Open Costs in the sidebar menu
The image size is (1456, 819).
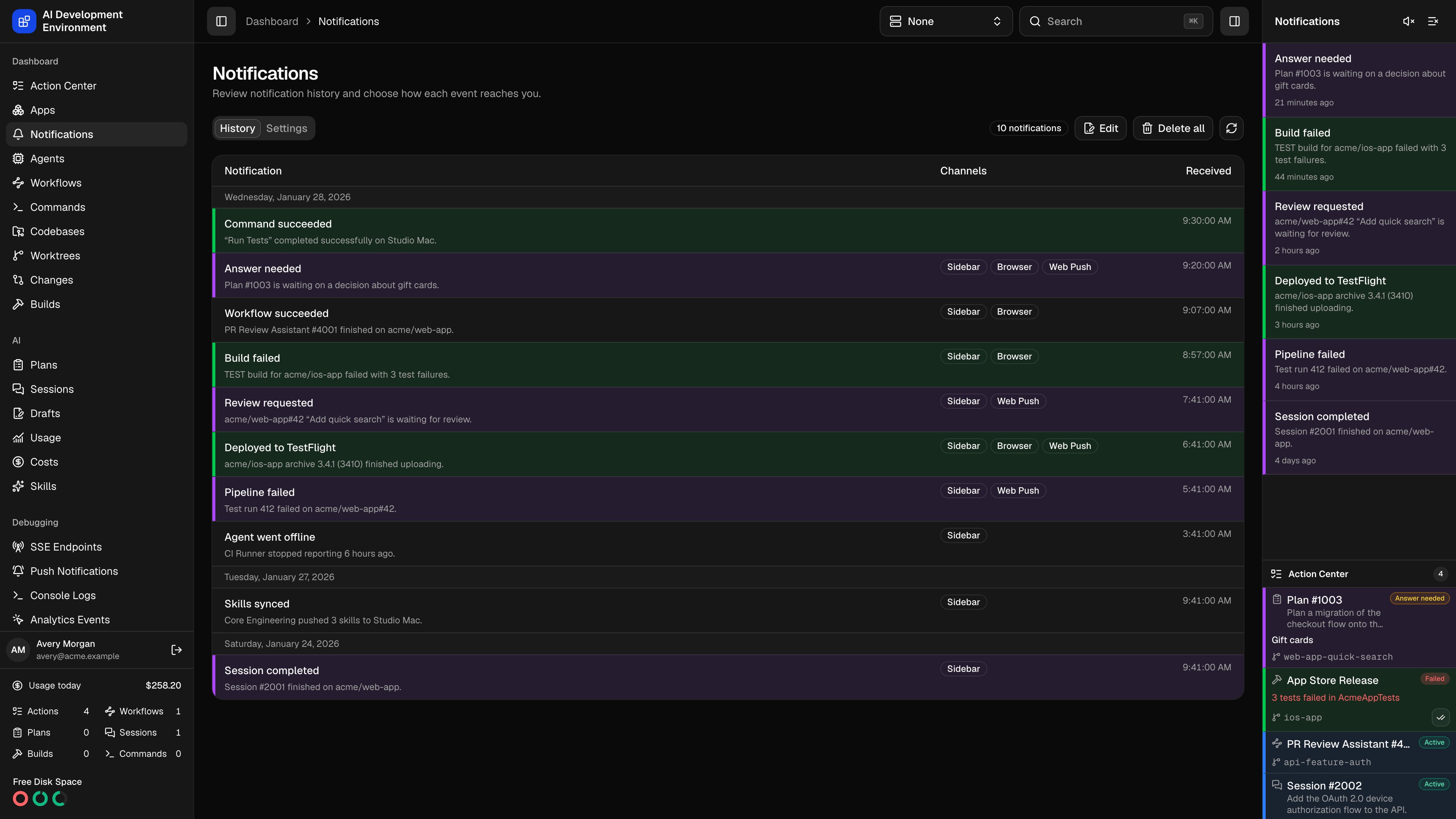click(97, 462)
